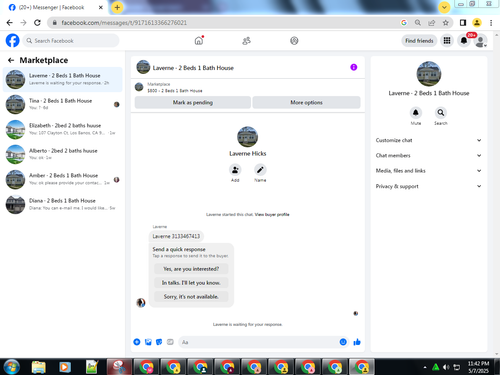Open tab search dropdown in Chrome
Screen dimensions: 500x375
point(444,7)
